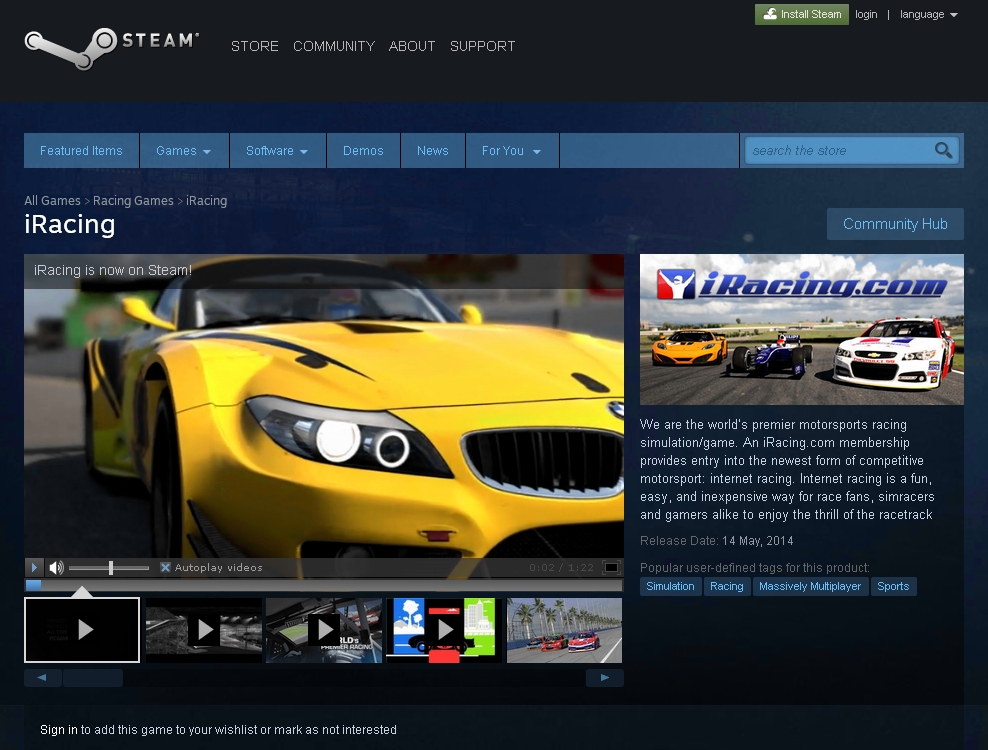
Task: Expand the Software dropdown menu
Action: pos(277,151)
